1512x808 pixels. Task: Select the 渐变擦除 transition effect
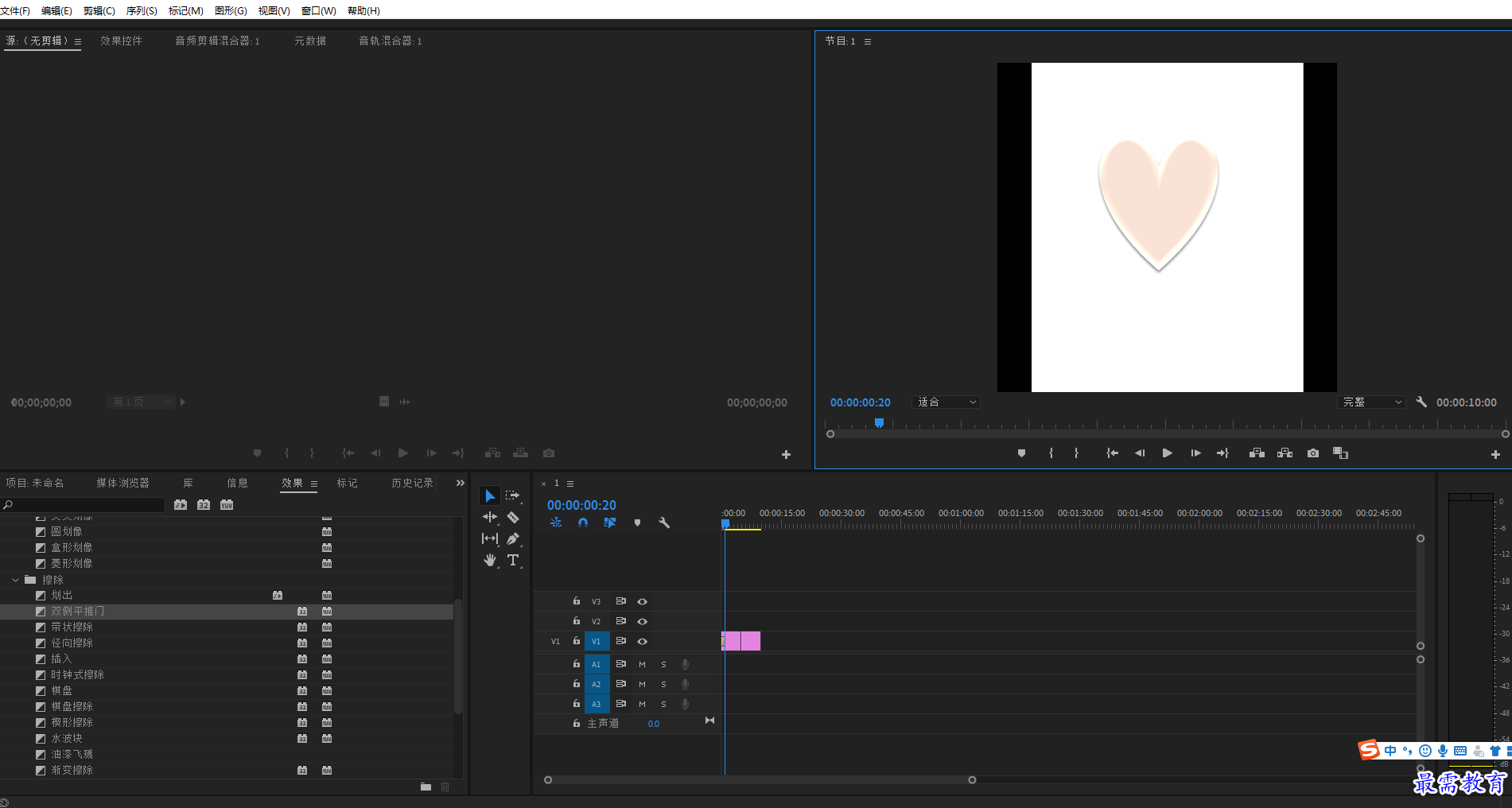coord(227,770)
